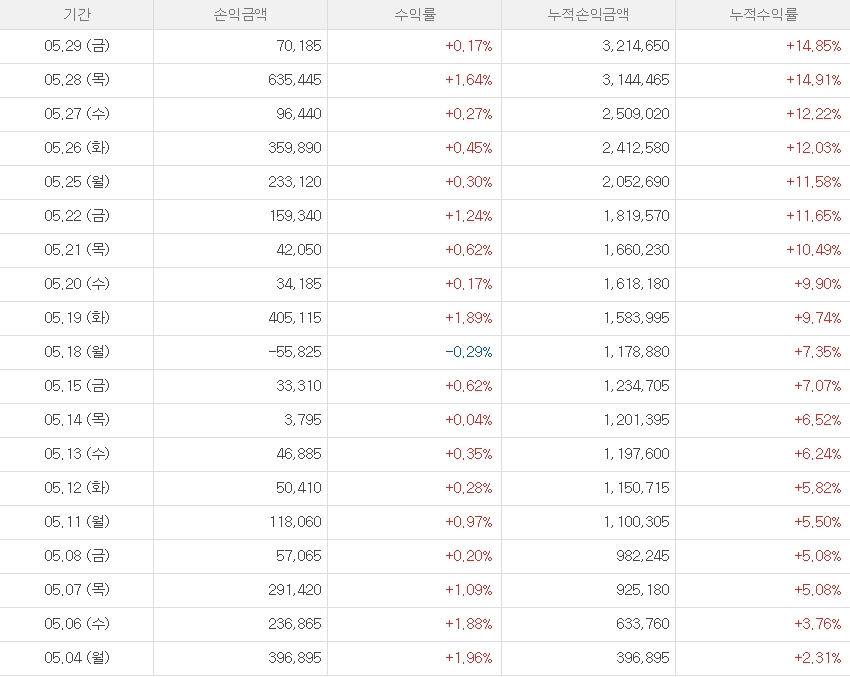This screenshot has width=850, height=677.
Task: Click cumulative amount 633,760
Action: pos(643,623)
